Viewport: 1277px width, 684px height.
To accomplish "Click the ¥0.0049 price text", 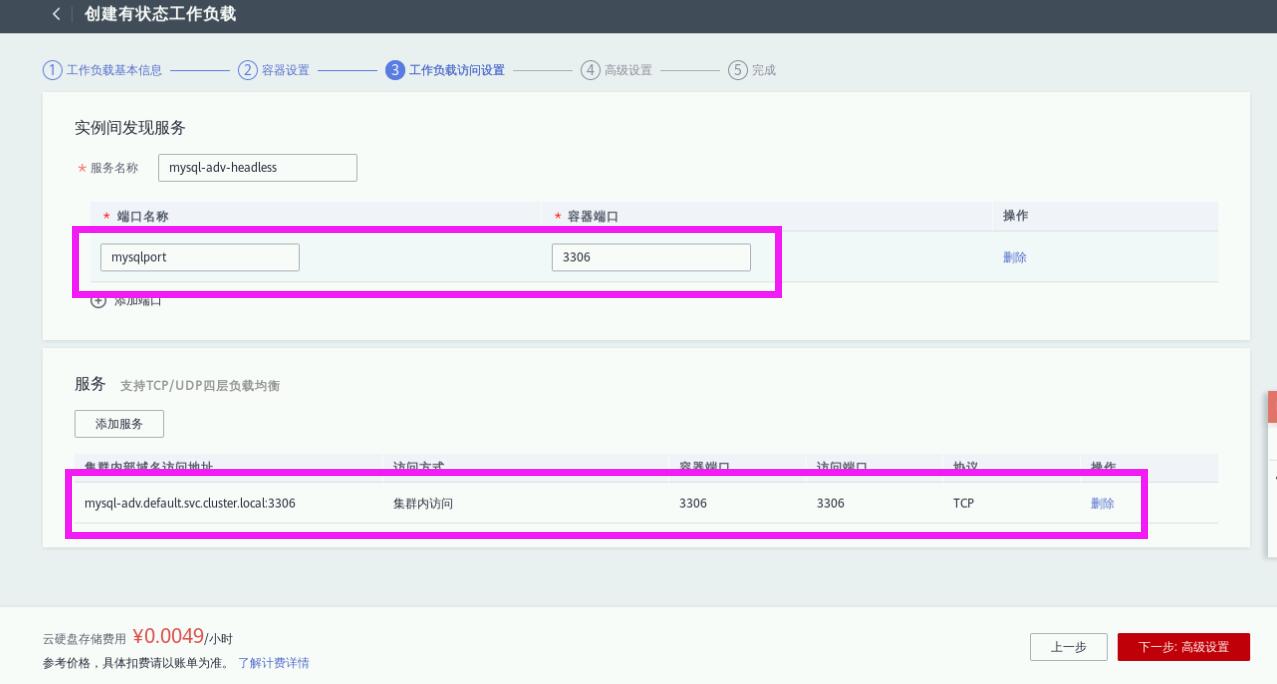I will point(167,637).
